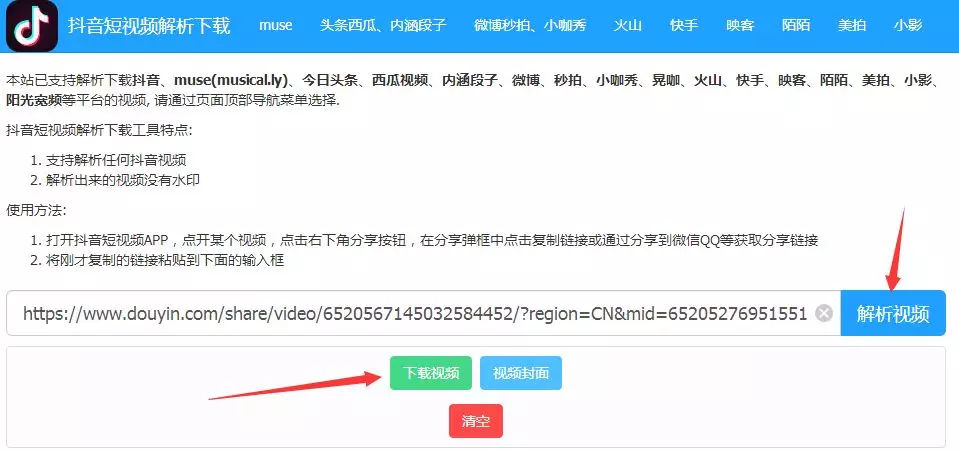Image resolution: width=959 pixels, height=452 pixels.
Task: Switch to the muse nav item
Action: click(x=275, y=26)
